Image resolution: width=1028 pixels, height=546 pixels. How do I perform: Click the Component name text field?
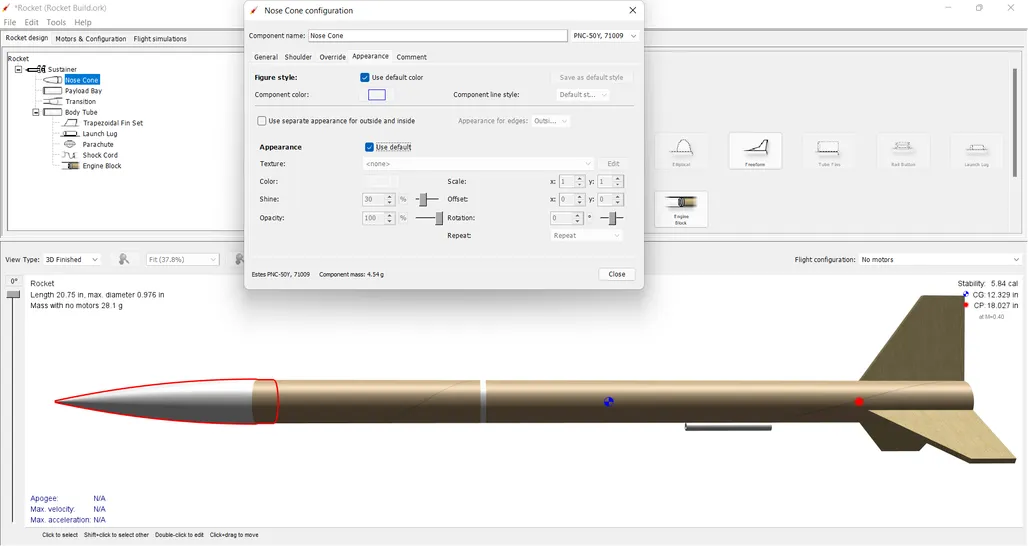click(437, 36)
